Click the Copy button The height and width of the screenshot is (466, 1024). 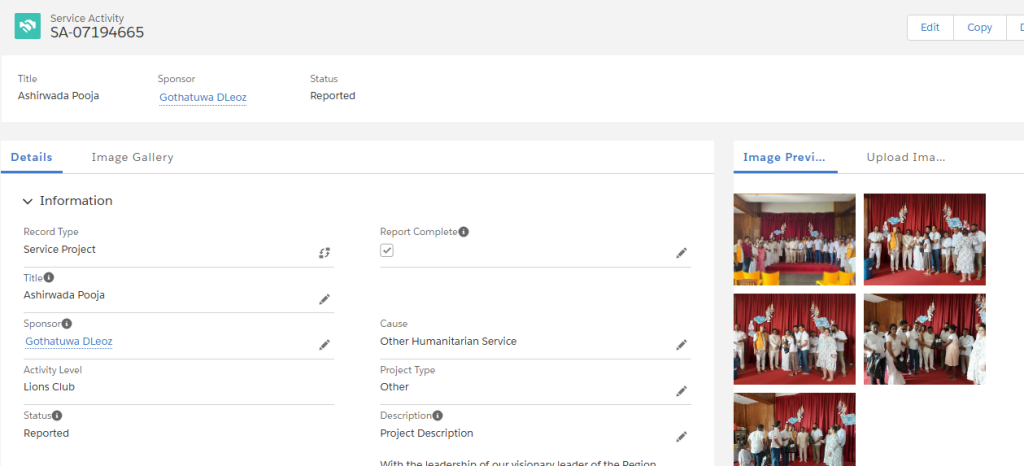(x=980, y=27)
